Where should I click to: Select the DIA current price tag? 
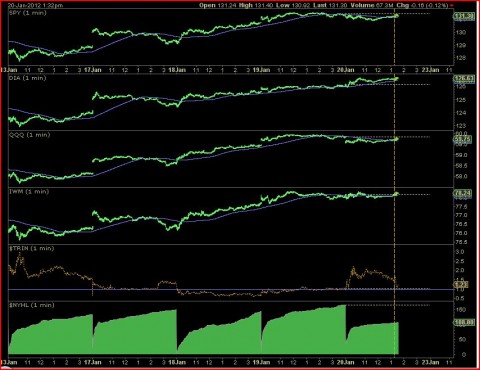click(464, 79)
